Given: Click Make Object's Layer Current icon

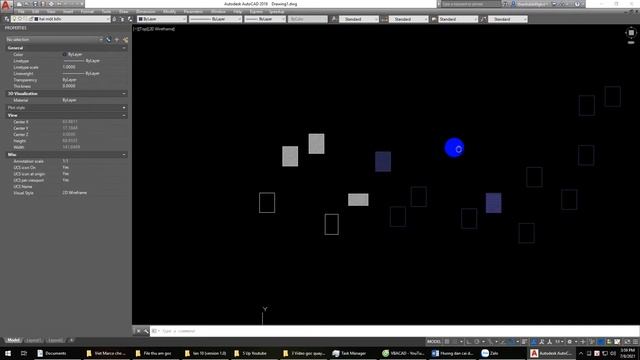Looking at the screenshot, I should coord(114,19).
